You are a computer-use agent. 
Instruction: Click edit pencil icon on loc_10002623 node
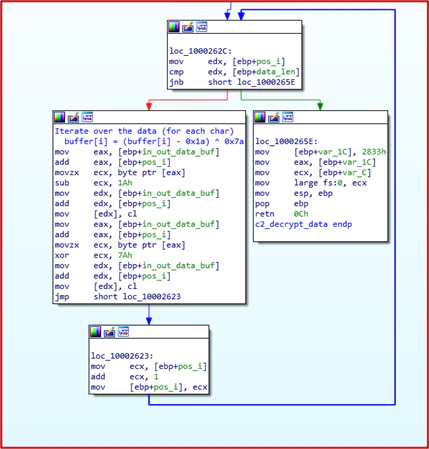point(109,332)
